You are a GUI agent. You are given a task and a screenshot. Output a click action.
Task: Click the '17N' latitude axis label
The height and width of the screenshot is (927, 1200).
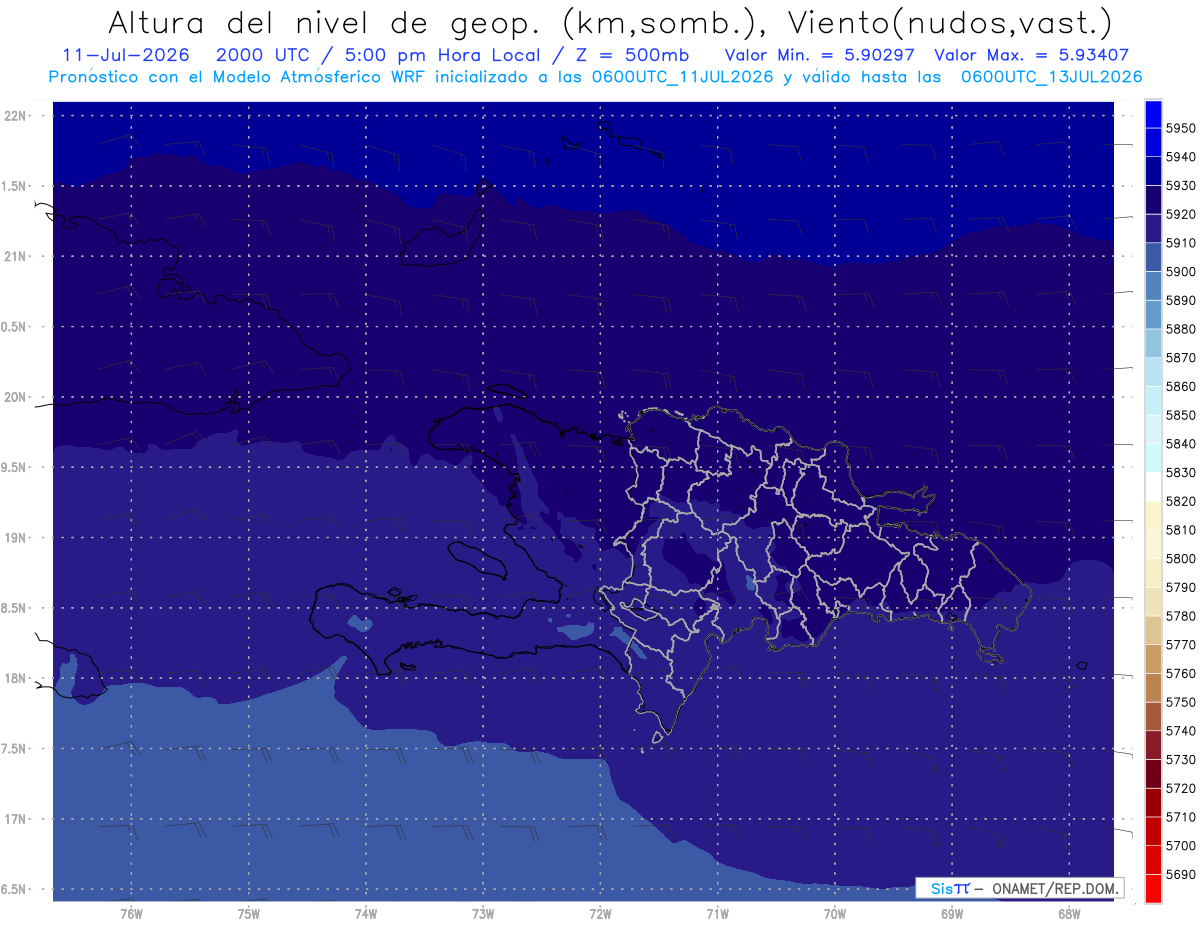pyautogui.click(x=15, y=819)
